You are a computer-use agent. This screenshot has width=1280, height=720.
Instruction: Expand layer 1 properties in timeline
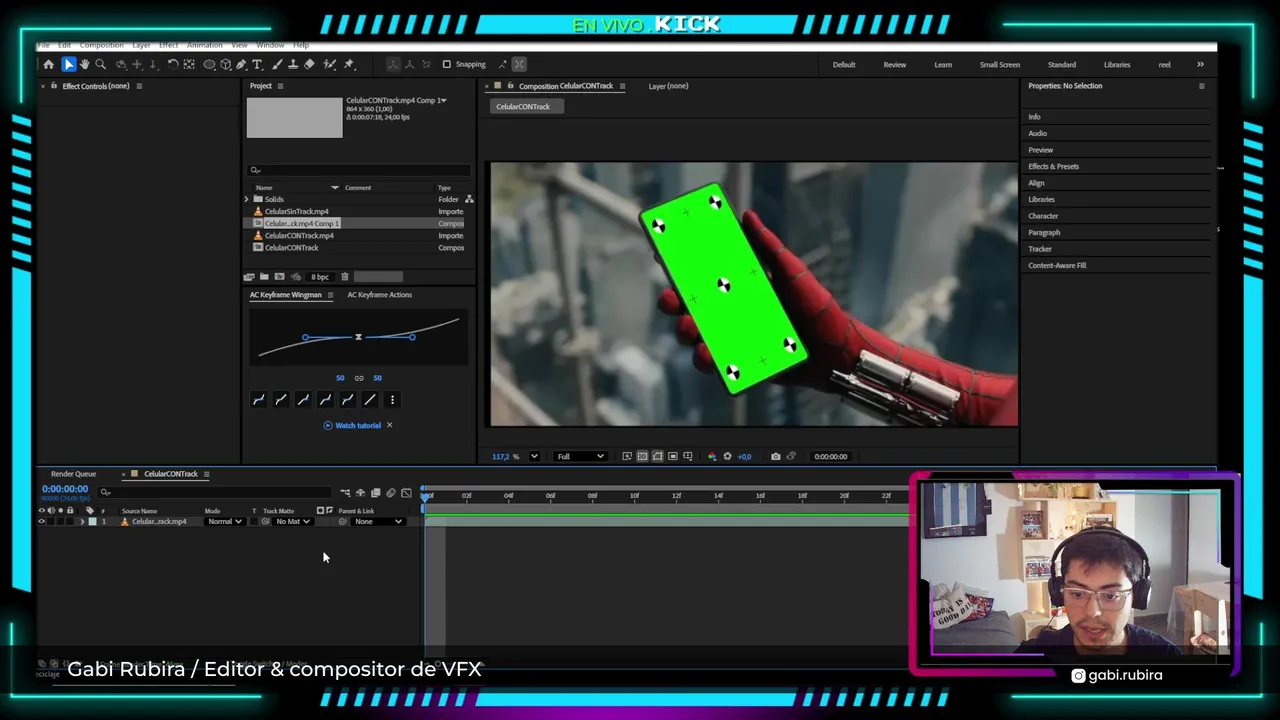pos(83,522)
